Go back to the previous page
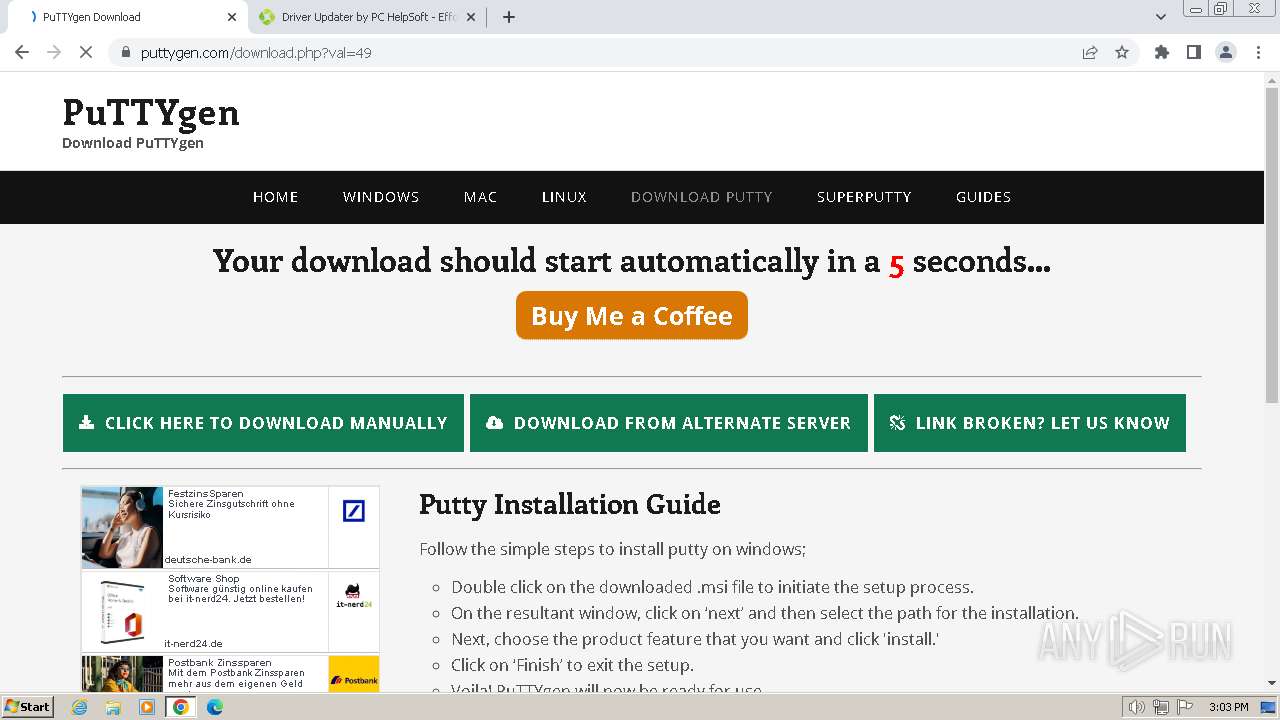This screenshot has width=1280, height=720. coord(22,52)
